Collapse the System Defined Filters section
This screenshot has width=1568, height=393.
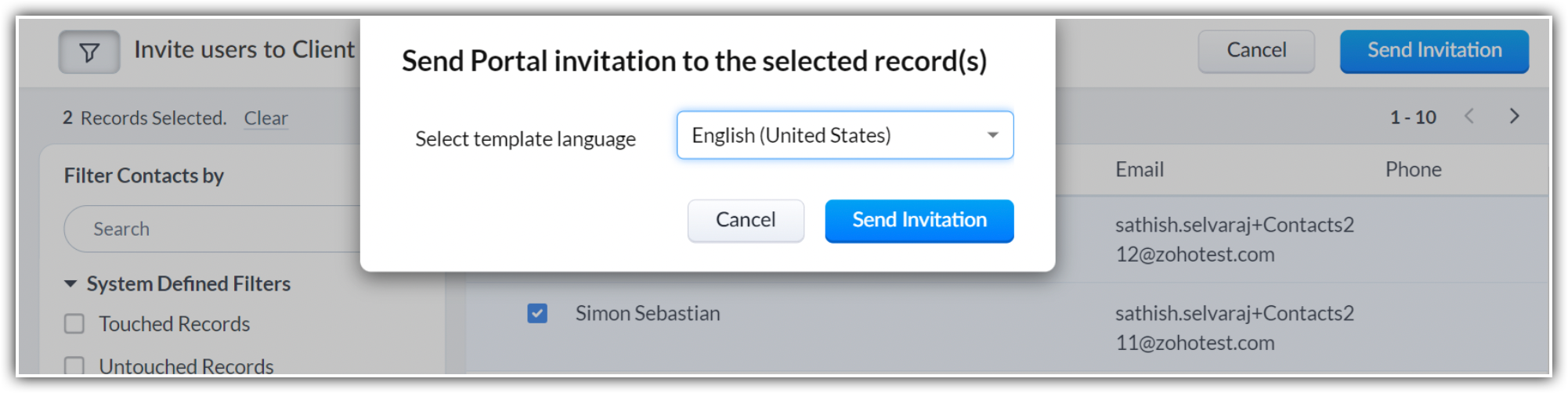coord(70,284)
